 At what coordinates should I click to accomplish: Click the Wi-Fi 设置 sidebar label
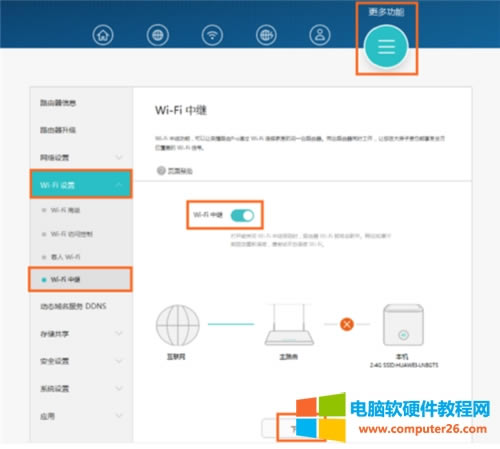tap(57, 185)
